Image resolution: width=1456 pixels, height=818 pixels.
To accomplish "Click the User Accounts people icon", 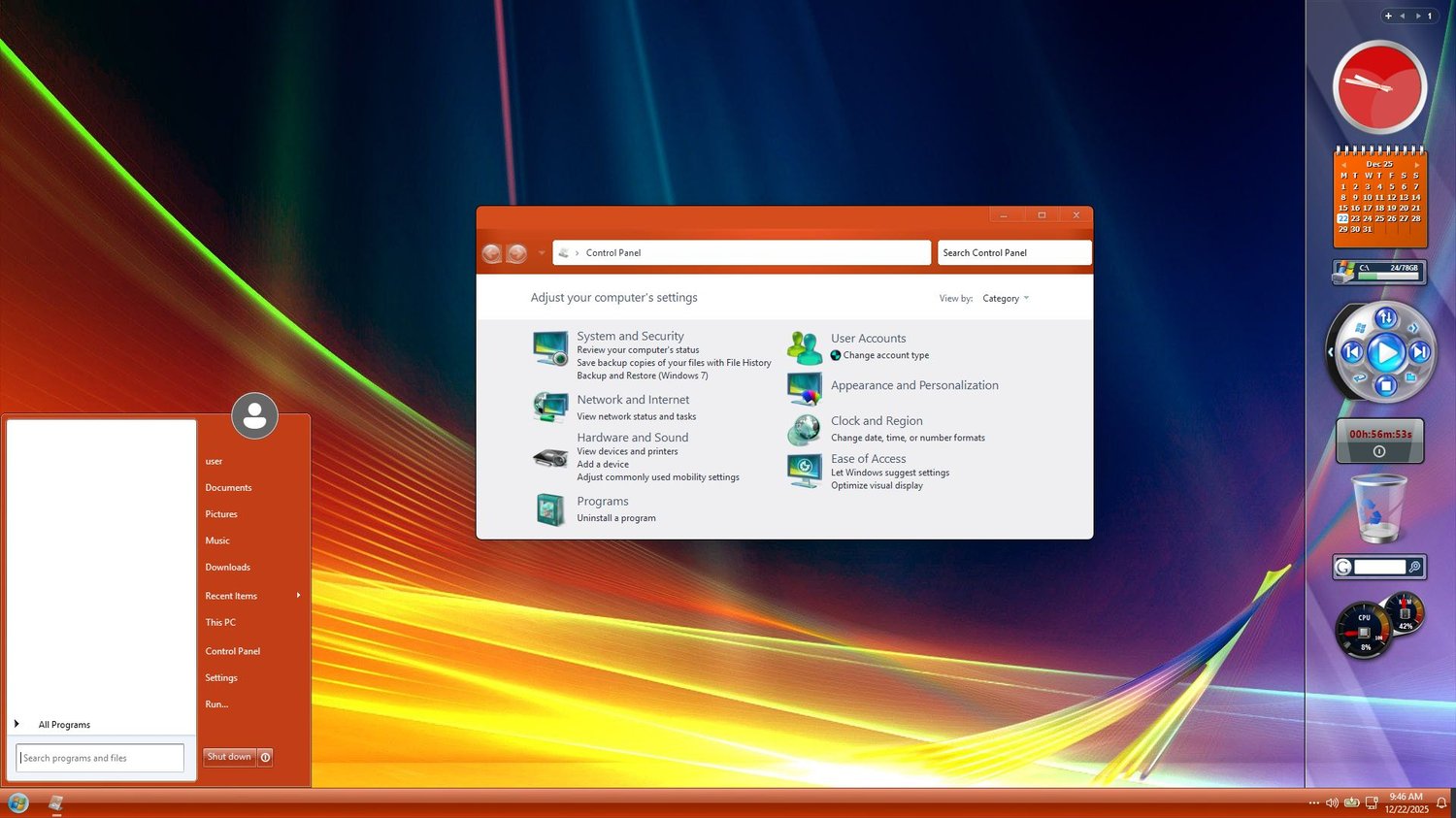I will [805, 346].
